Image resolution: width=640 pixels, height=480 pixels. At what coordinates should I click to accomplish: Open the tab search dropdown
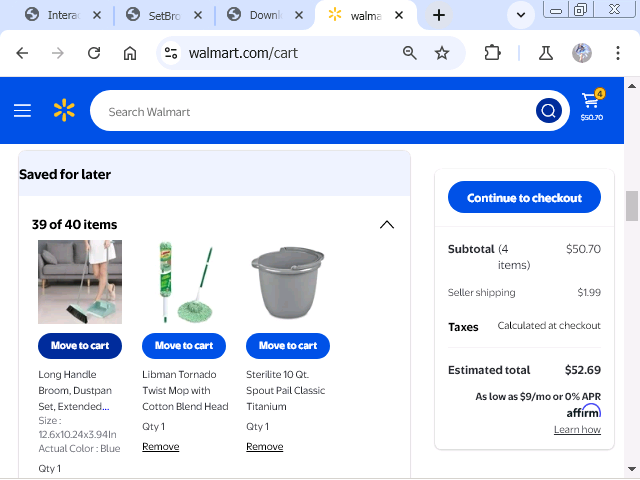pyautogui.click(x=521, y=16)
